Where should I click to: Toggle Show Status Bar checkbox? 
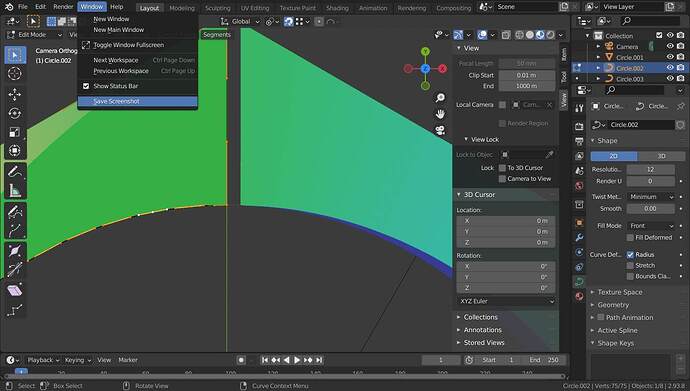pos(86,86)
